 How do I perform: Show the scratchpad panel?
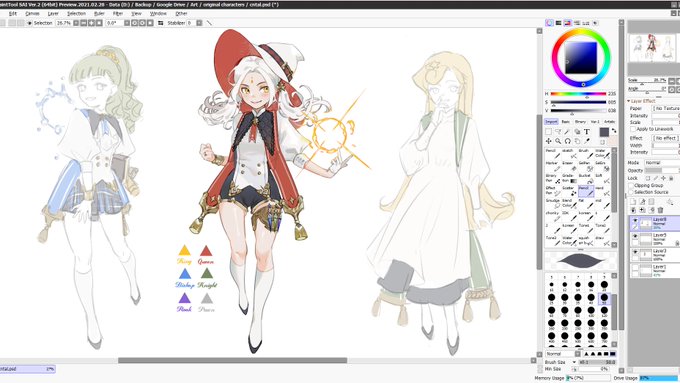tap(595, 23)
